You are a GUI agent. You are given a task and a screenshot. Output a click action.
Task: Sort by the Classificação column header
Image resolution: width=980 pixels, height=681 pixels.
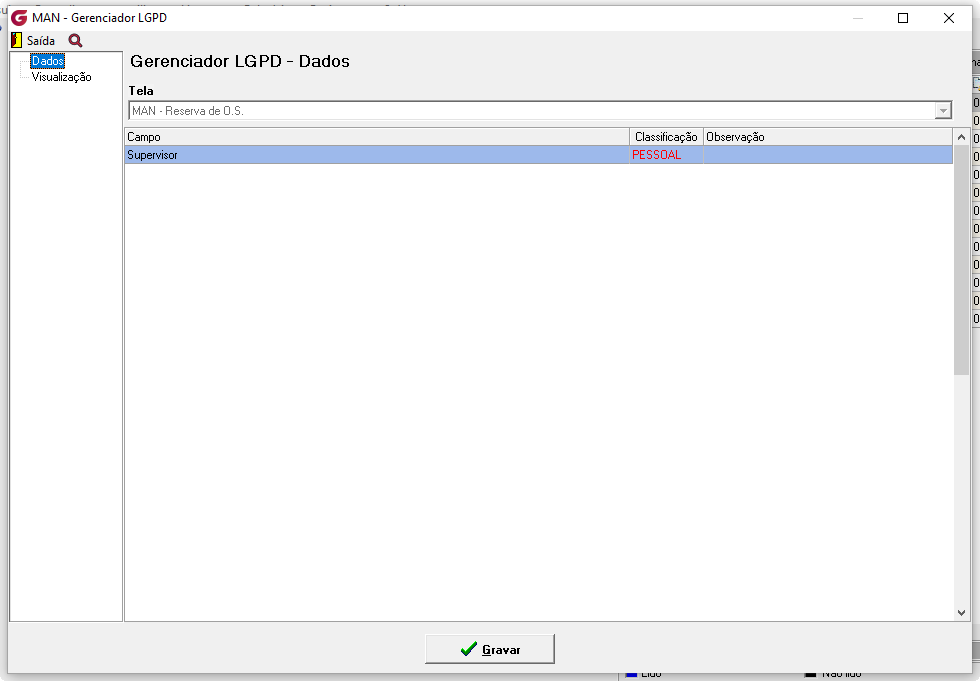[x=666, y=137]
